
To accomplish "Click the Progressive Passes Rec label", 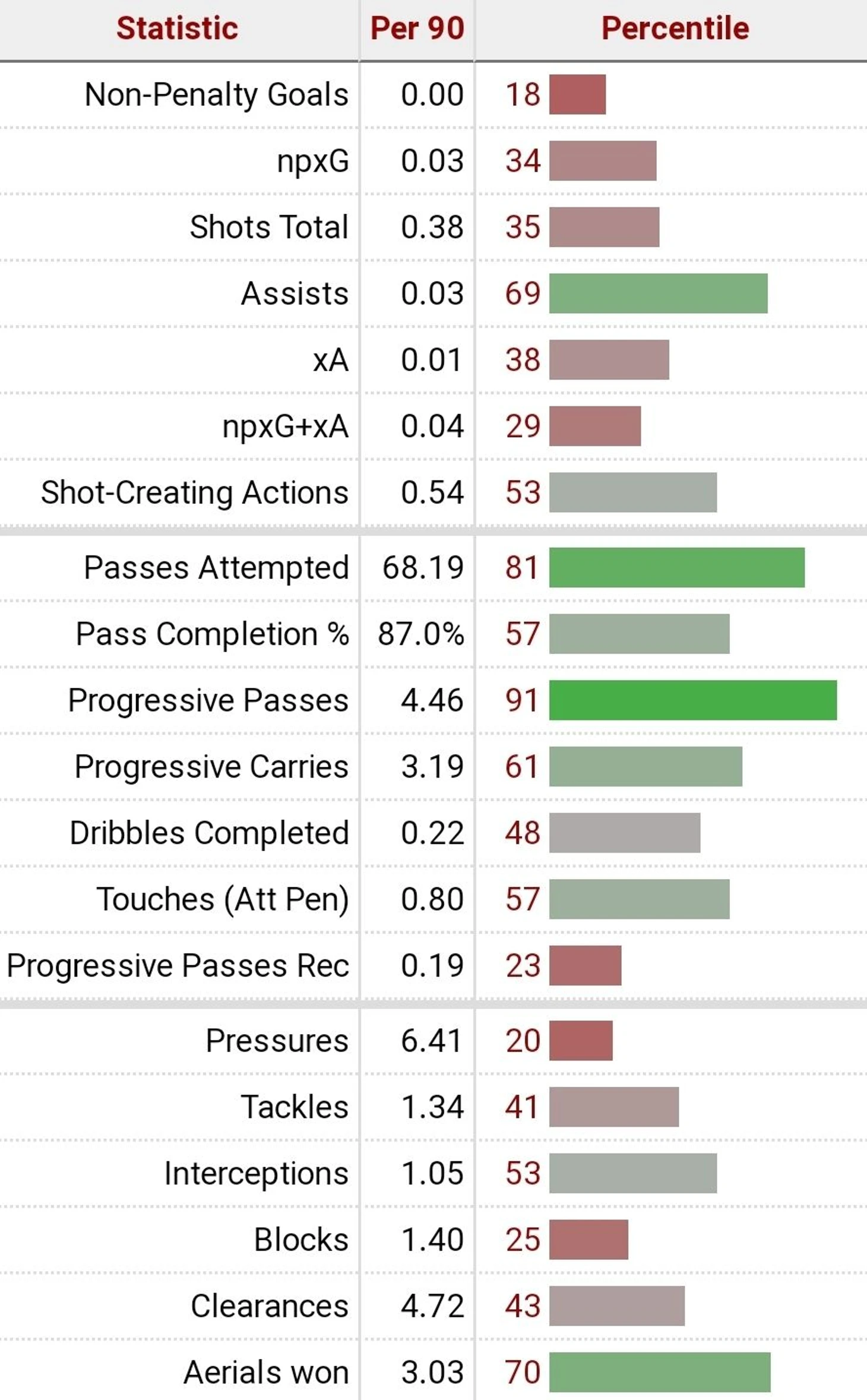I will pos(178,966).
